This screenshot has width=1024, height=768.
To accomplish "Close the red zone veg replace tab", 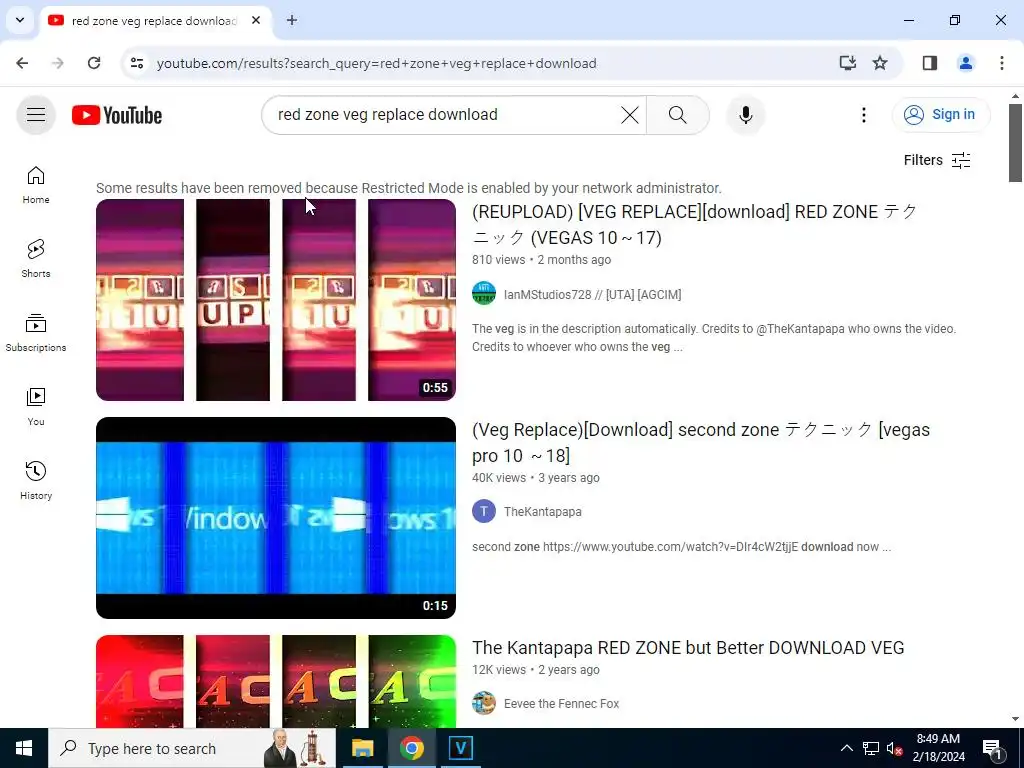I will tap(256, 20).
